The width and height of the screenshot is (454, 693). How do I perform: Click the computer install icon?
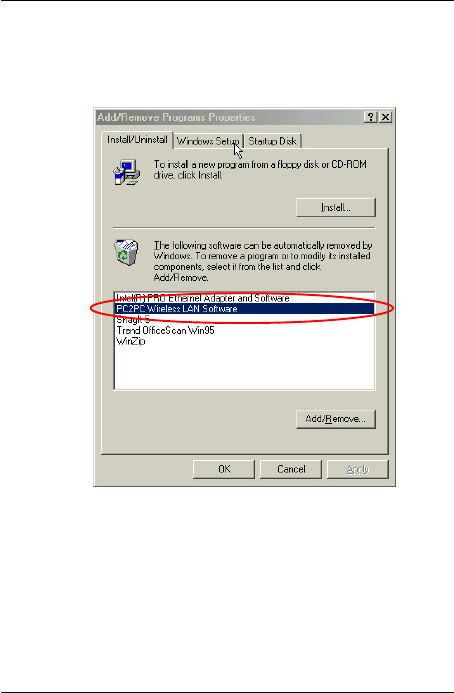pos(127,172)
